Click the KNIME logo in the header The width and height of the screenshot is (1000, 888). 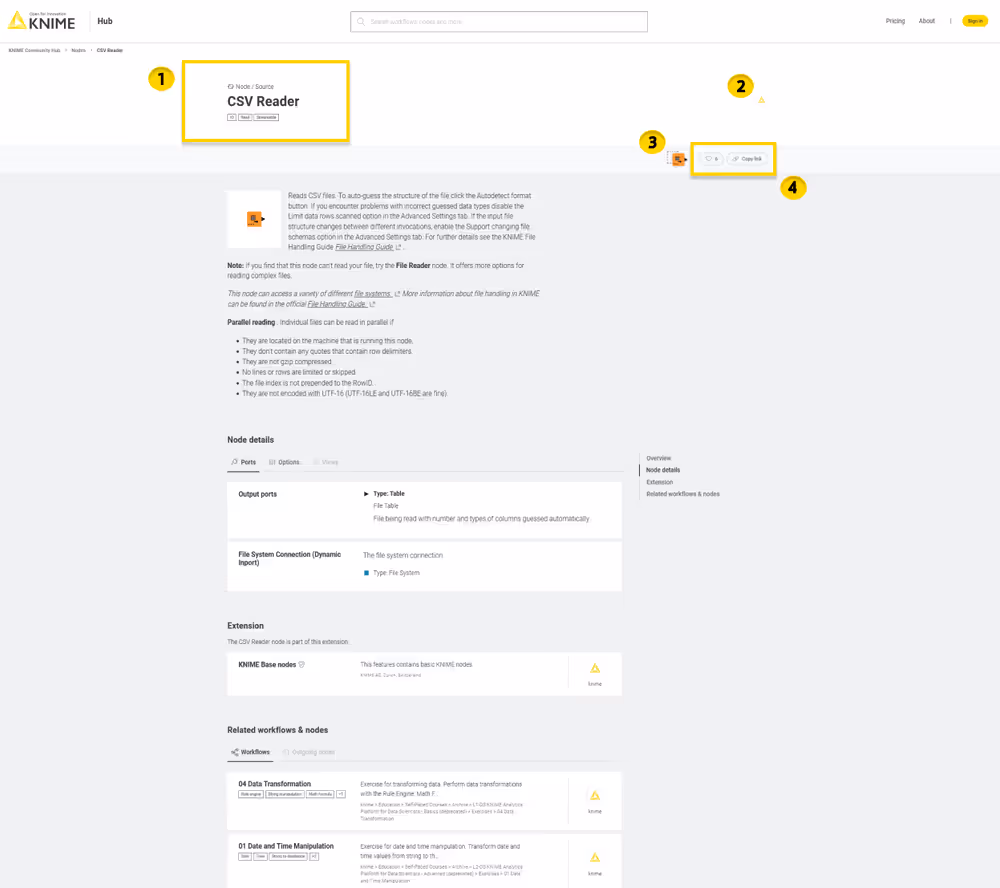(39, 19)
